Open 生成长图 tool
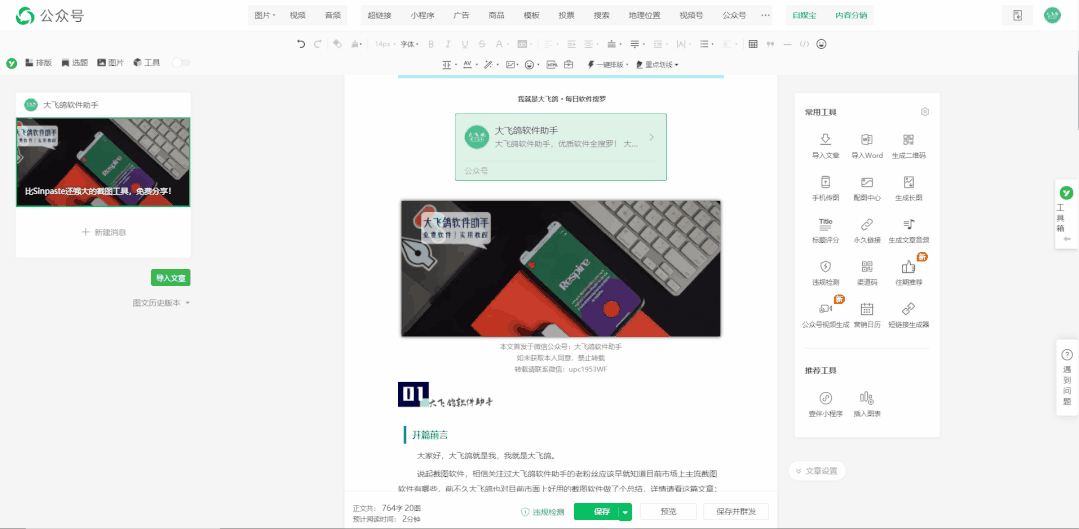This screenshot has width=1079, height=529. click(x=908, y=188)
